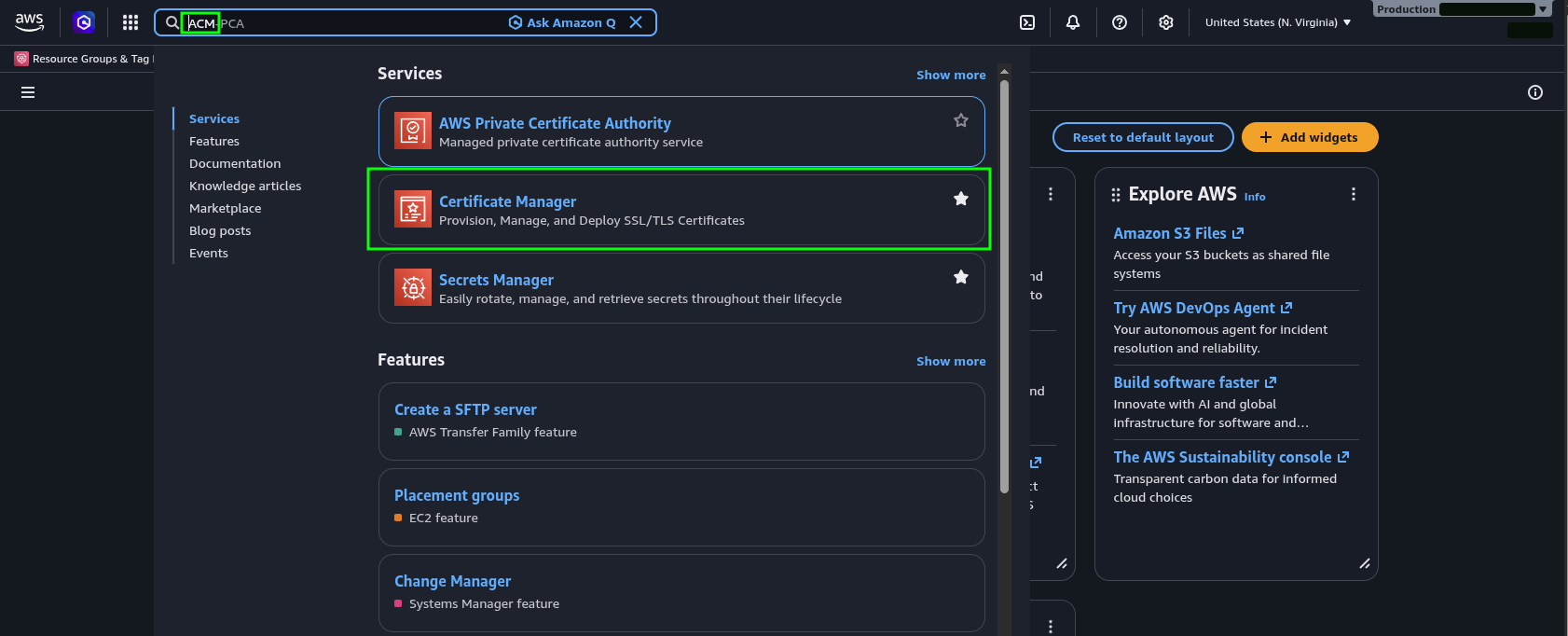
Task: Select the Marketplace search category
Action: [226, 208]
